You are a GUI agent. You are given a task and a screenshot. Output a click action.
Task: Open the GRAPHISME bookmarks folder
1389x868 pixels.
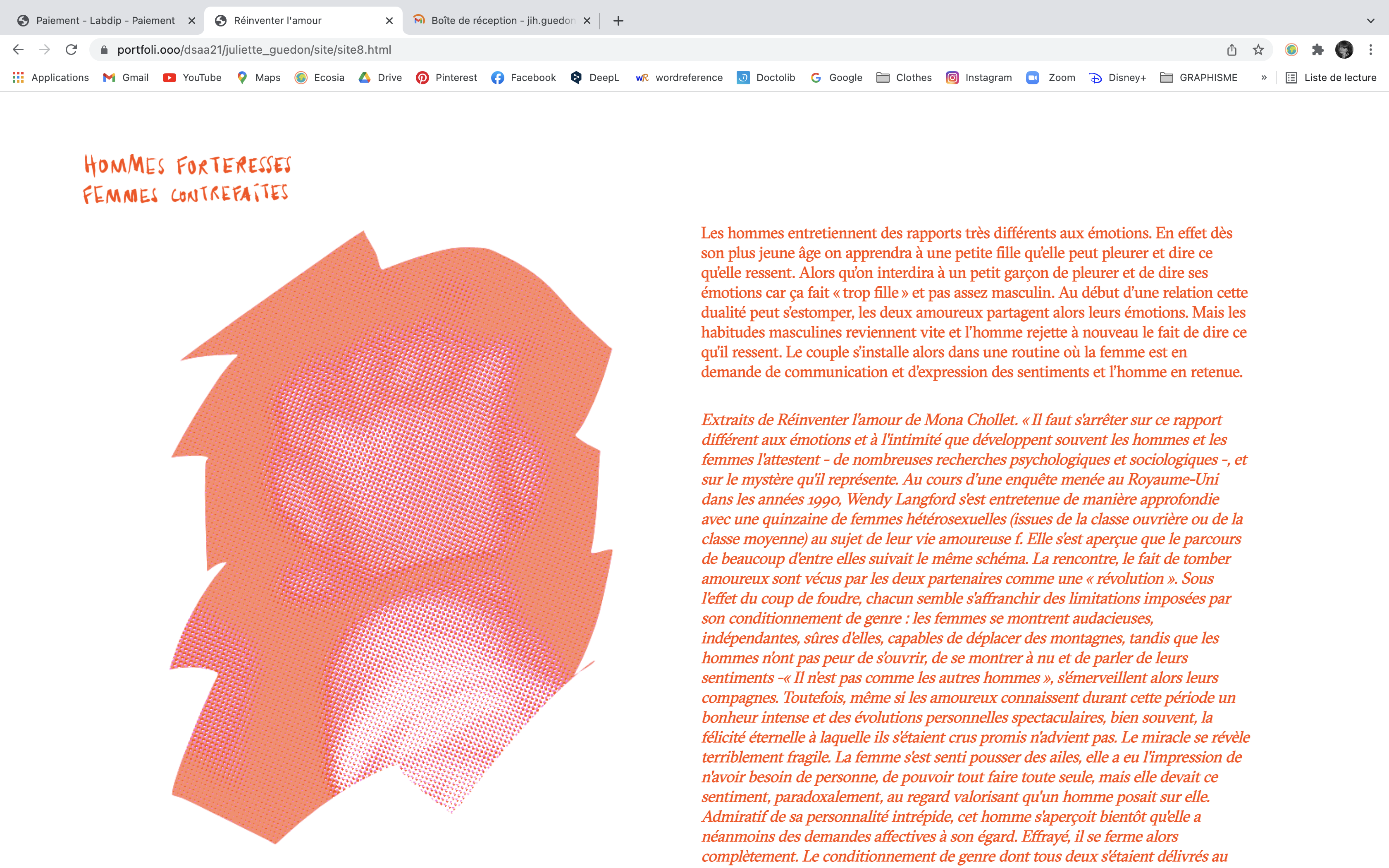pos(1198,78)
